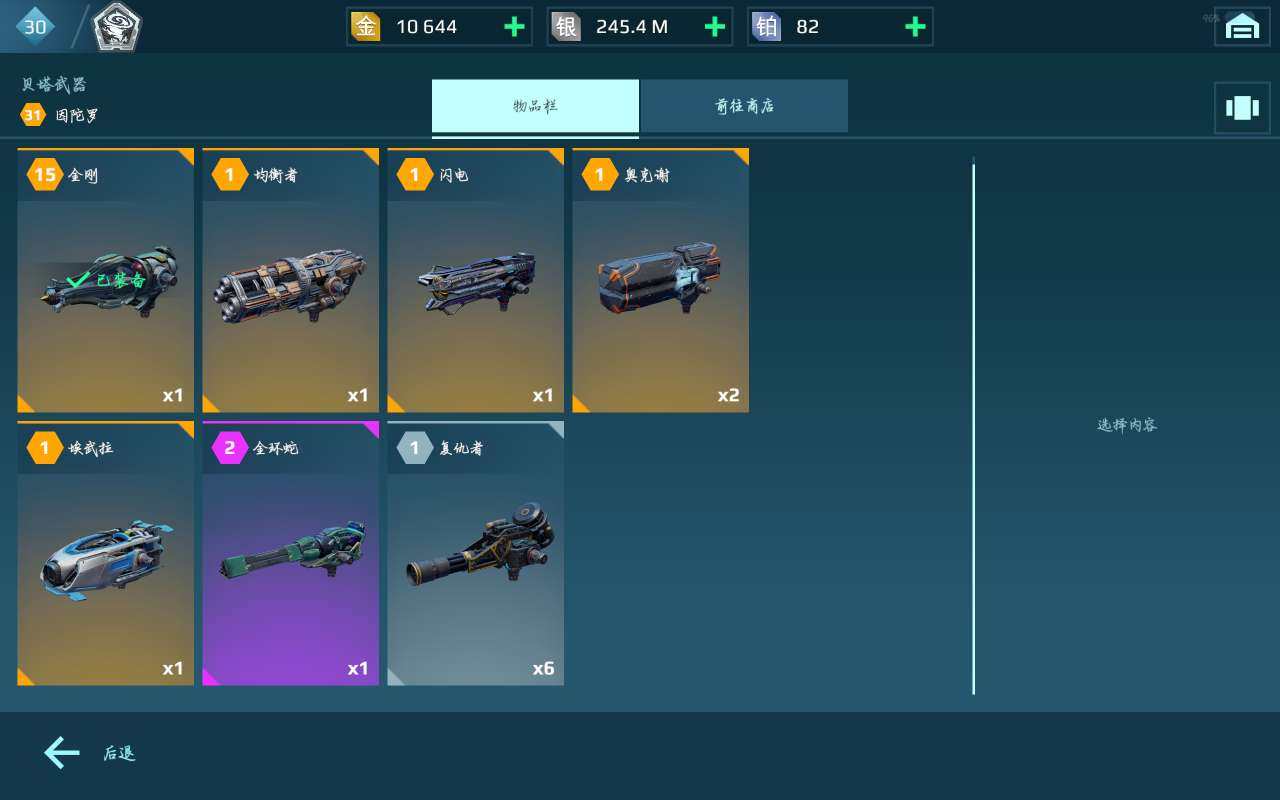
Task: Switch to the 物品栏 inventory tab
Action: 535,106
